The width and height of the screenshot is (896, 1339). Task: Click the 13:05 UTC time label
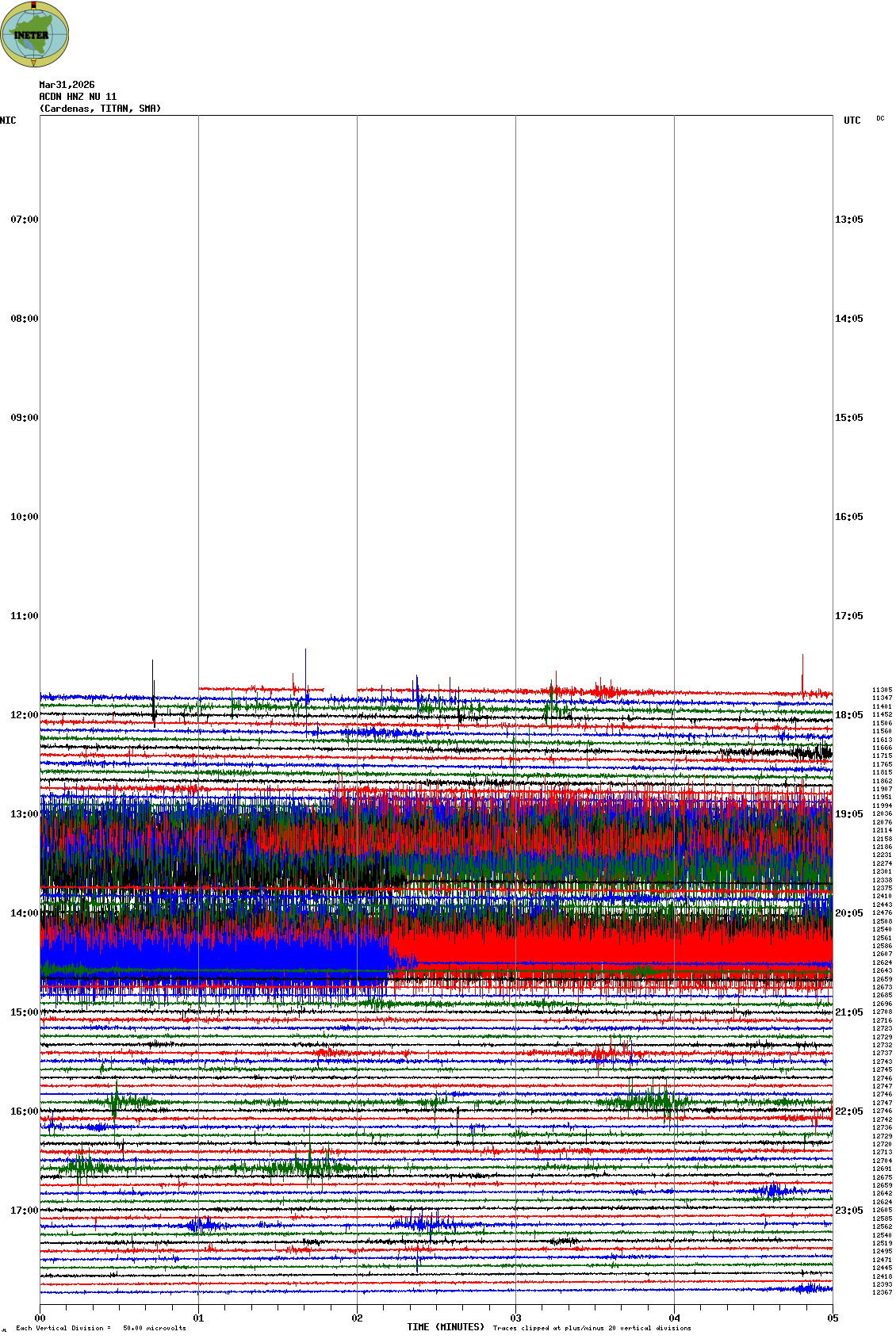pyautogui.click(x=848, y=220)
